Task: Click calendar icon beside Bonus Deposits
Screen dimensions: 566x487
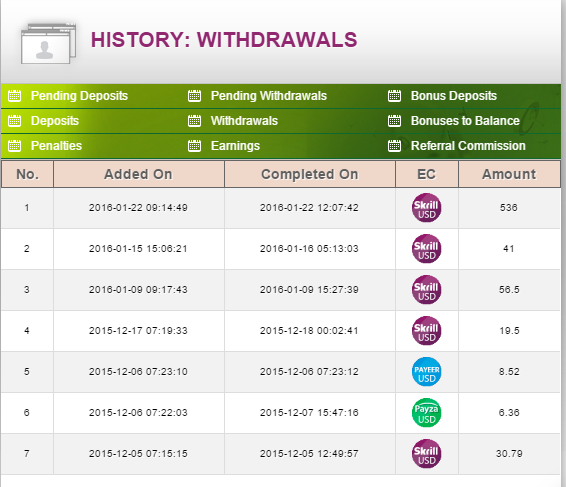Action: coord(394,96)
